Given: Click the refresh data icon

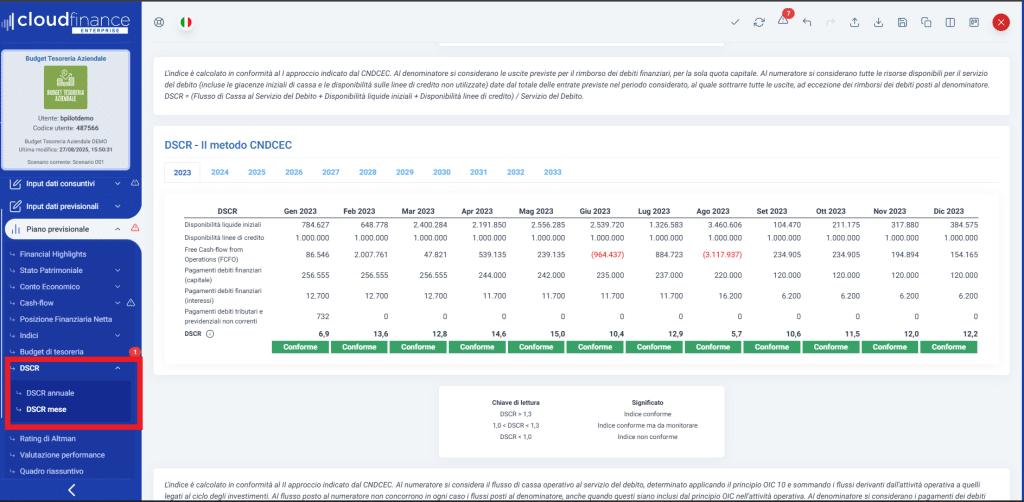Looking at the screenshot, I should click(759, 22).
